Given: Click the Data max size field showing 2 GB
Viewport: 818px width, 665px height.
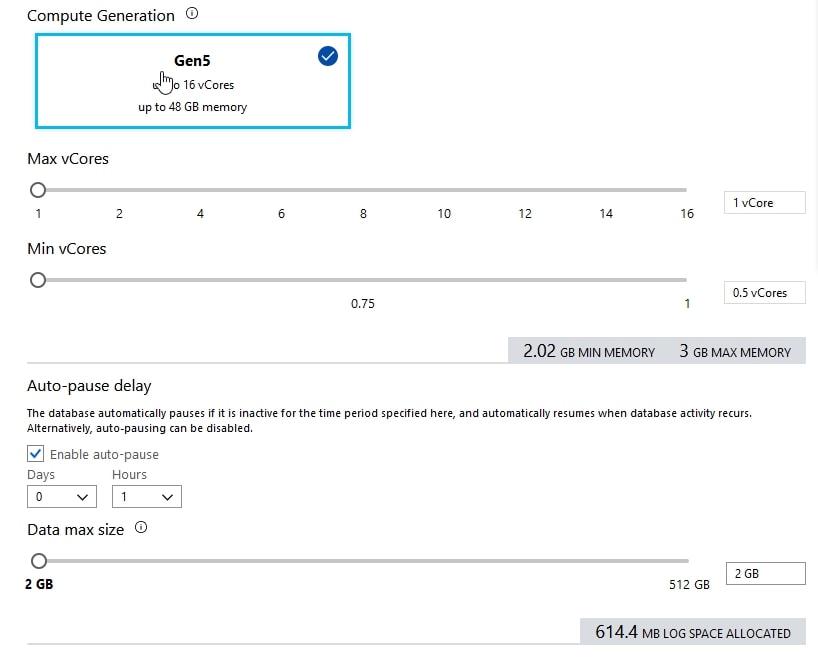Looking at the screenshot, I should click(764, 574).
